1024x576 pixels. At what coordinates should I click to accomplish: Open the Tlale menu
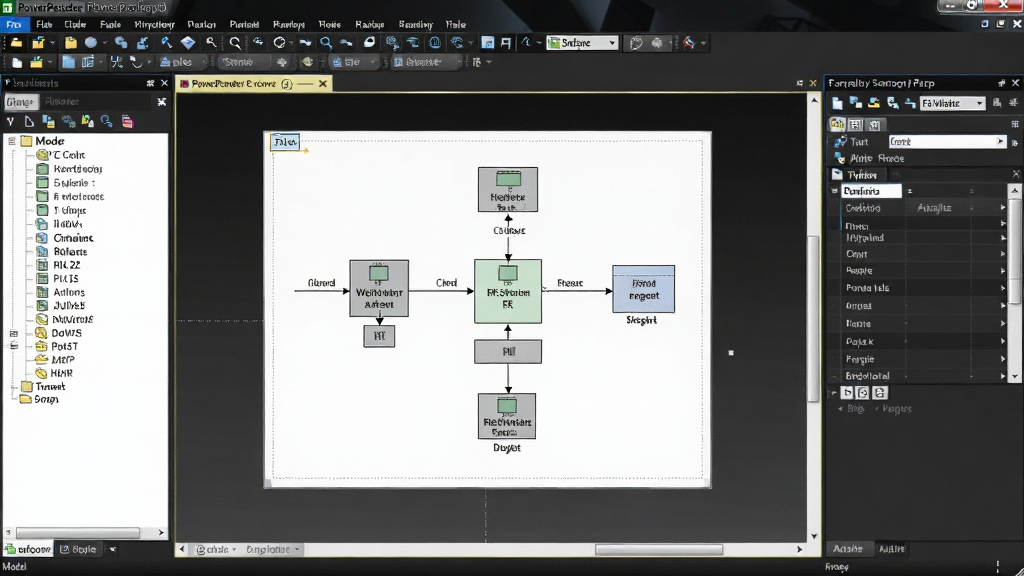tap(456, 24)
